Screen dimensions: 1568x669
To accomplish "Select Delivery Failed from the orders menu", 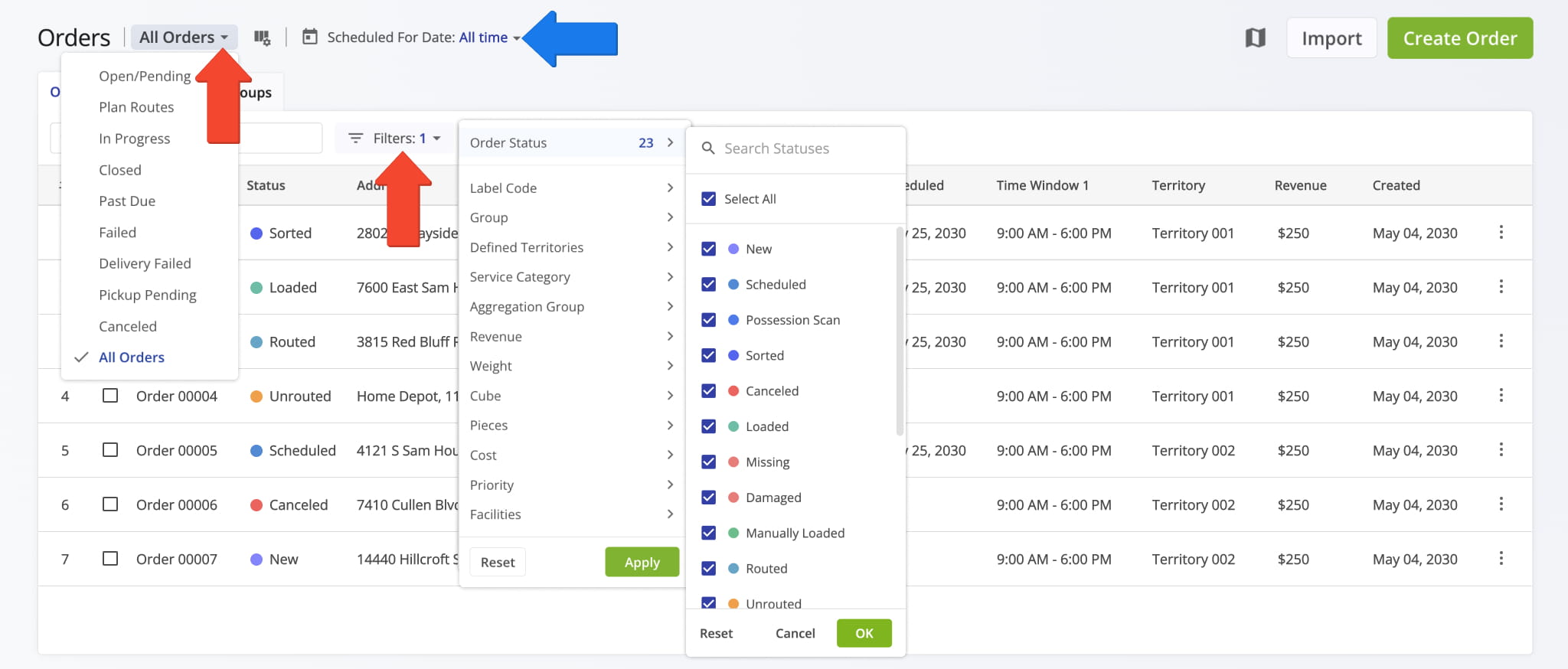I will click(x=145, y=263).
